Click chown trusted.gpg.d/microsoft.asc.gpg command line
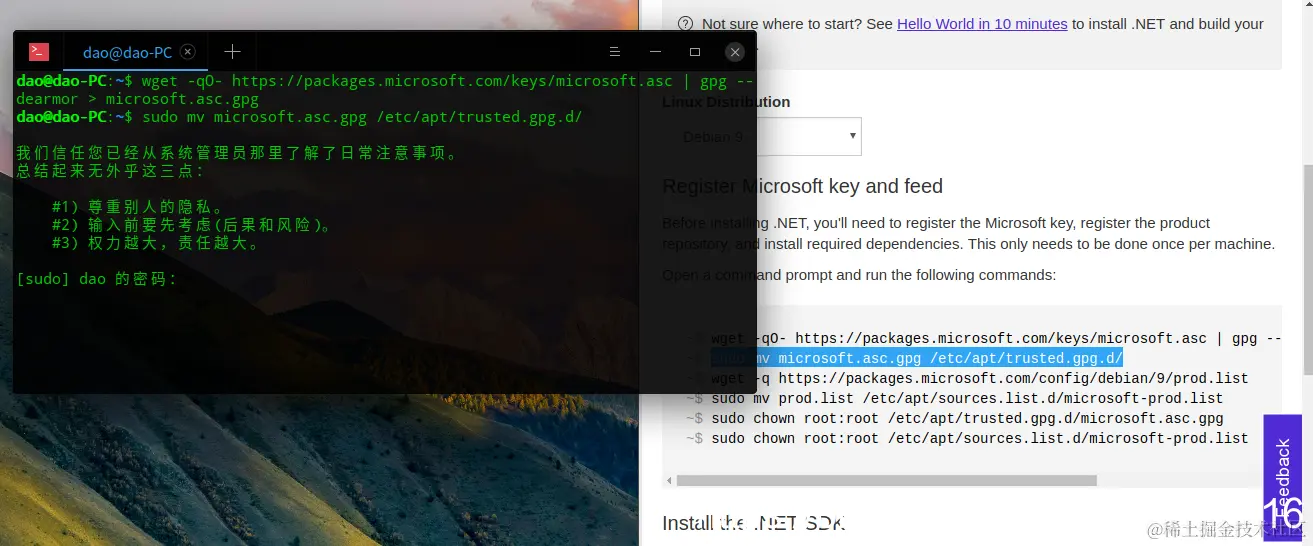Image resolution: width=1313 pixels, height=546 pixels. (967, 418)
